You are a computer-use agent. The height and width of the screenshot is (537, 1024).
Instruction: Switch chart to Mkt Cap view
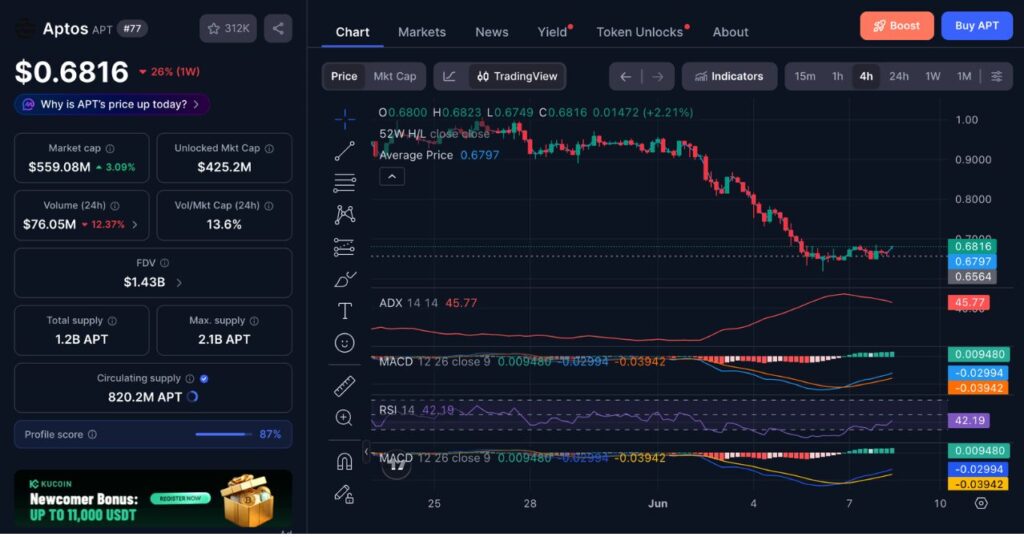click(394, 76)
